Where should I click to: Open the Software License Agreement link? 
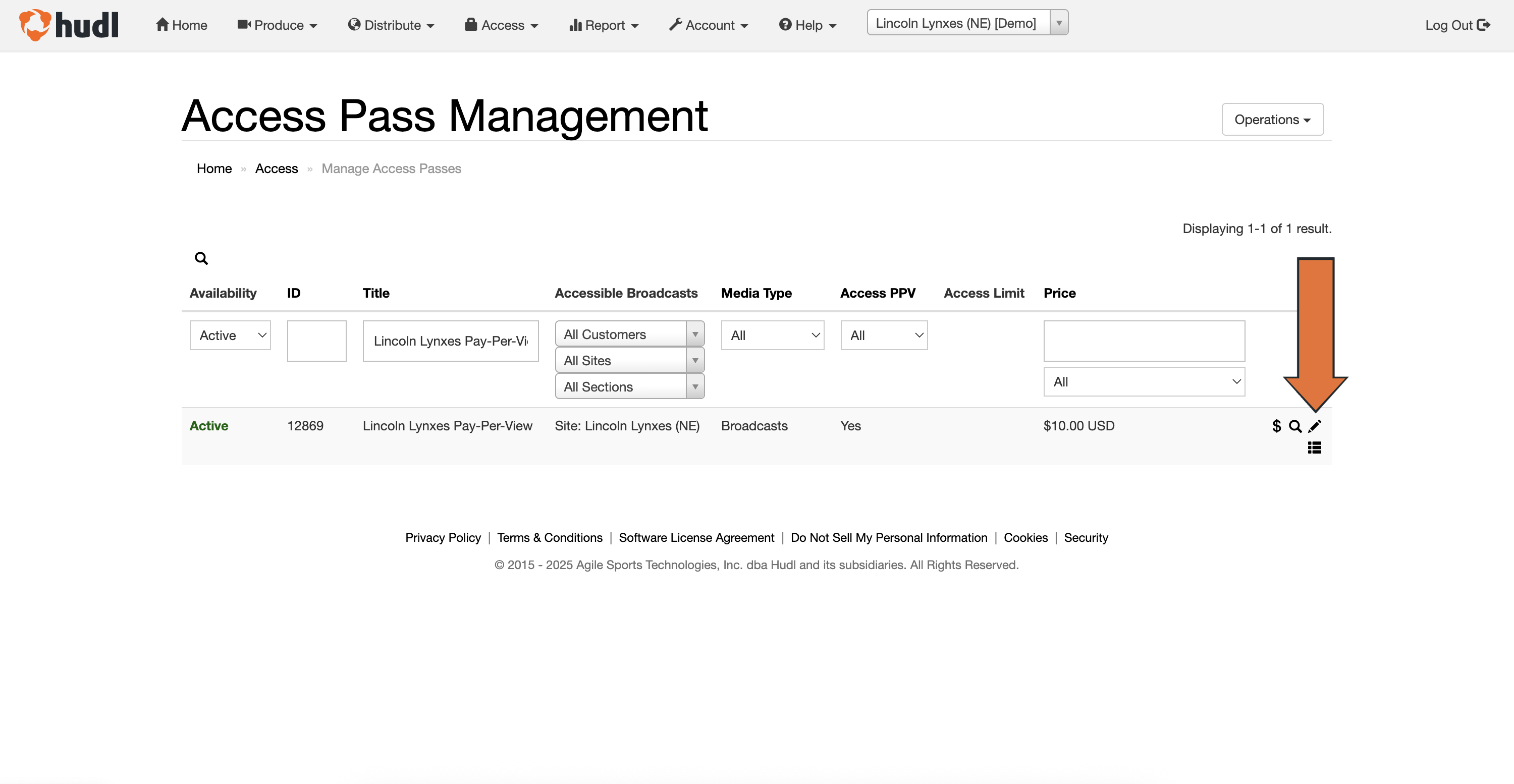(696, 538)
